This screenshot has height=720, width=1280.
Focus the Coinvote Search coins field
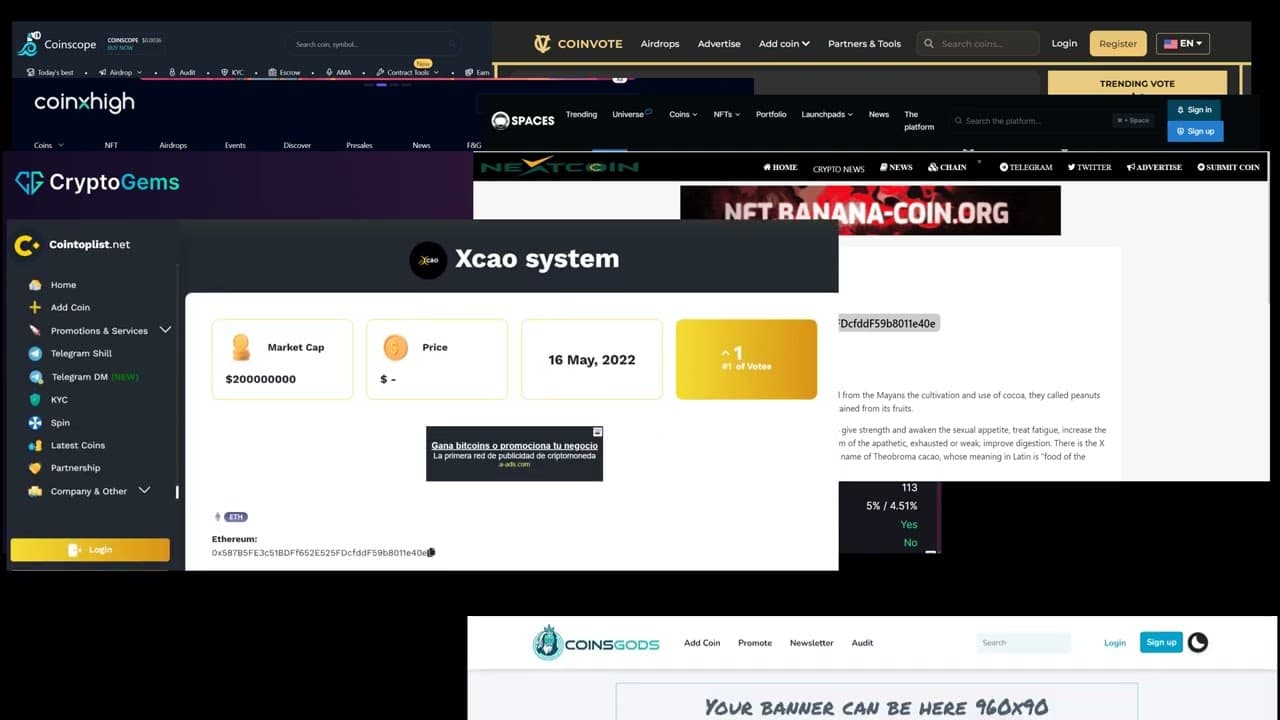(x=978, y=44)
